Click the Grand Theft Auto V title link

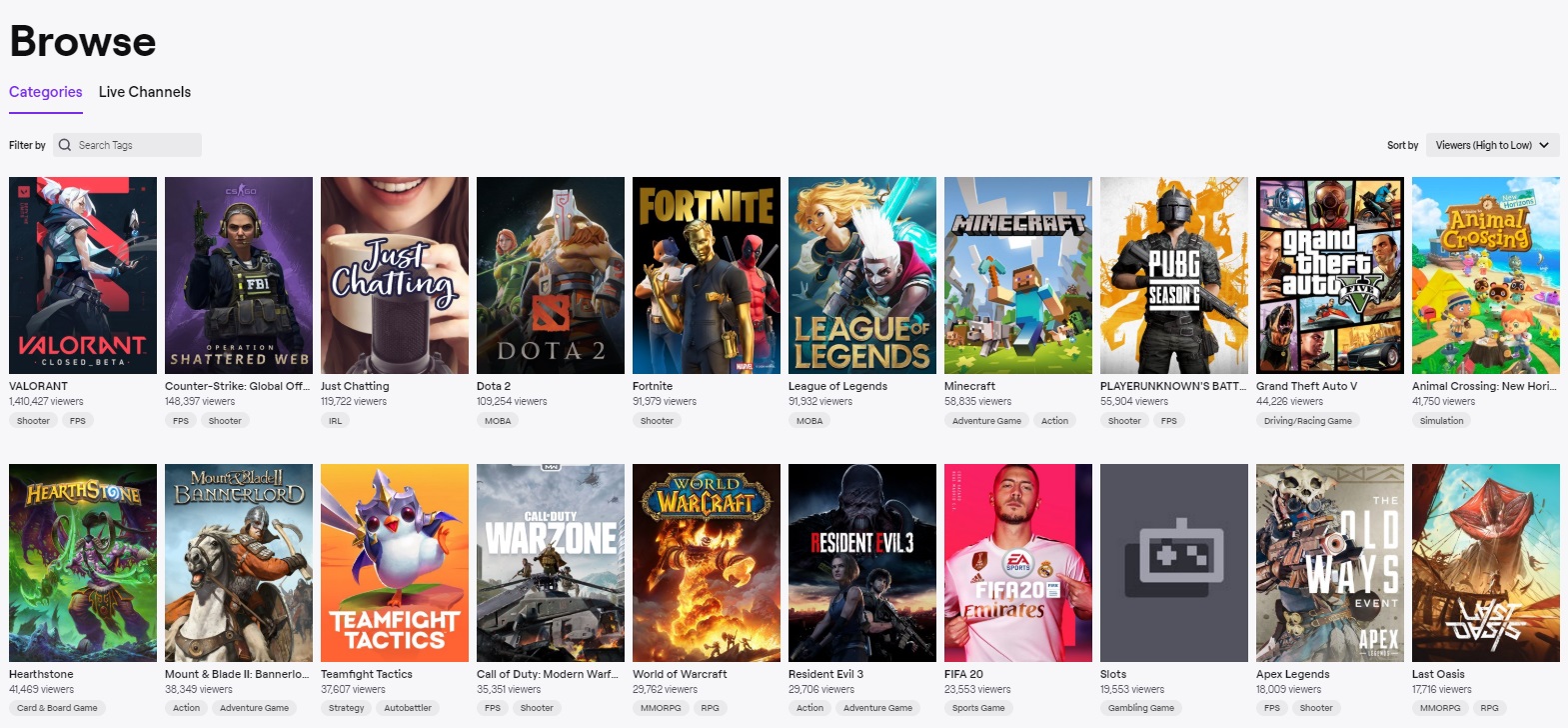(x=1306, y=386)
